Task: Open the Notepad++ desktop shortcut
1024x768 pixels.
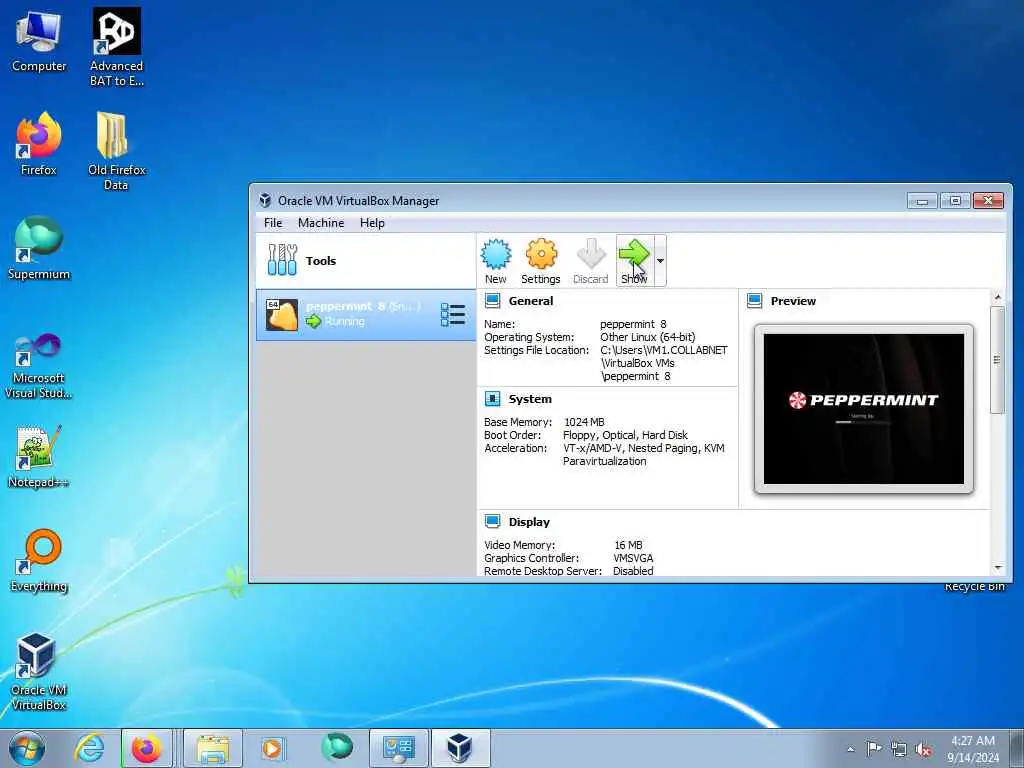Action: [x=39, y=457]
